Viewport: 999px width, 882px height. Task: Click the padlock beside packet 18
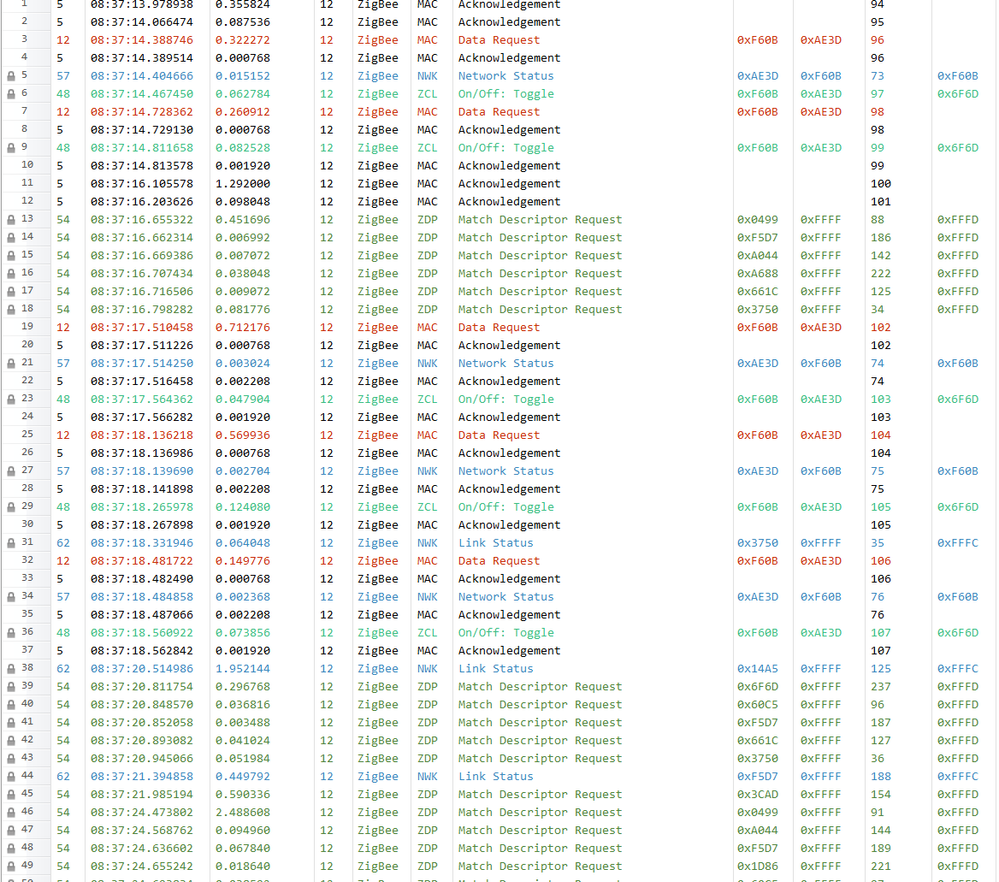tap(11, 310)
